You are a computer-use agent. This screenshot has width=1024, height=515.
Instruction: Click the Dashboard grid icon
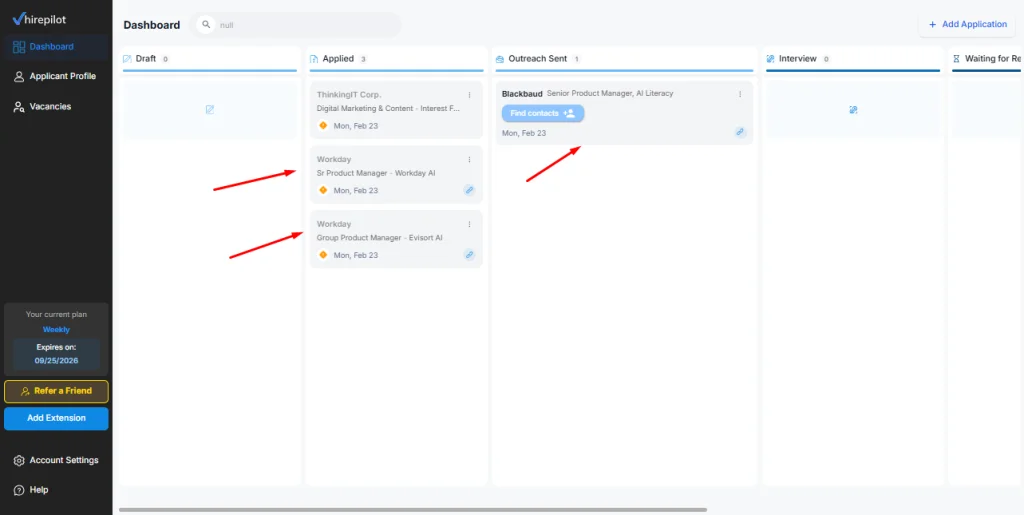(x=19, y=47)
